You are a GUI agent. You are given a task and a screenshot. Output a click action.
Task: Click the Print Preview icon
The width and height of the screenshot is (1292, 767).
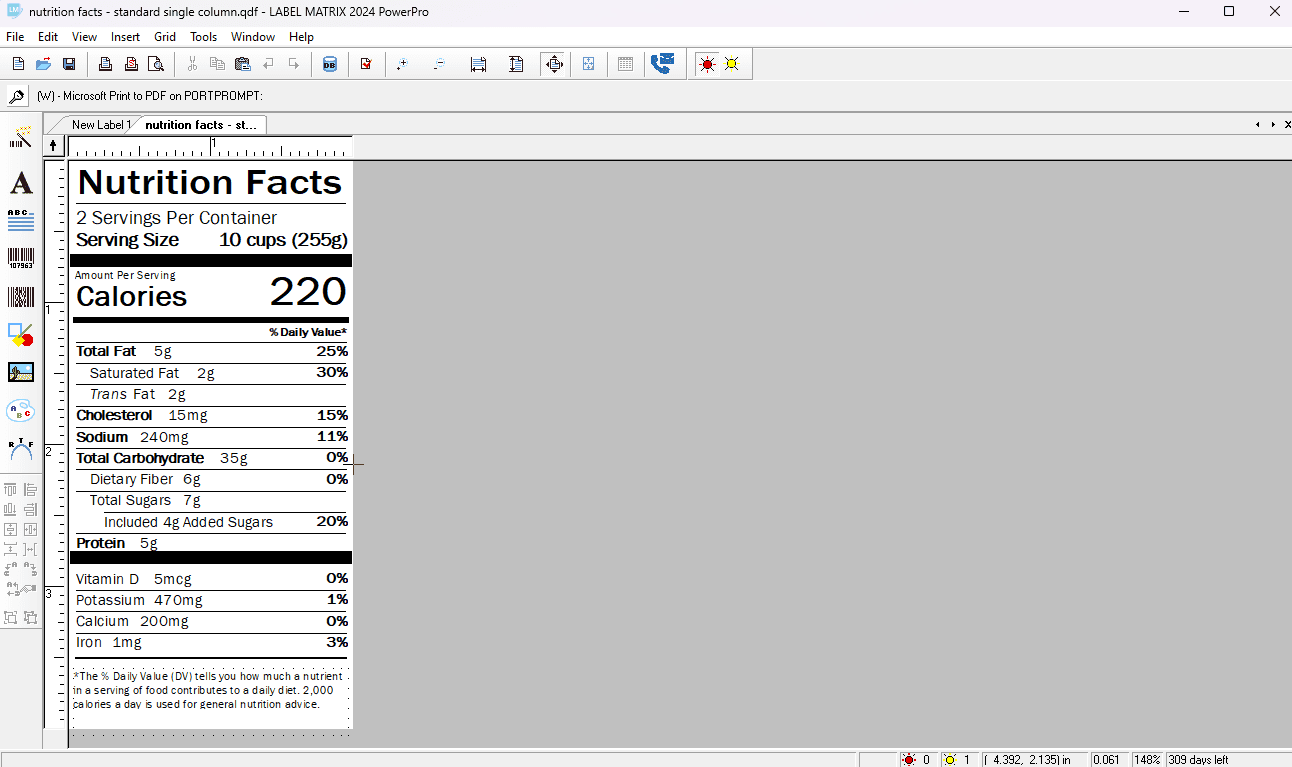(x=156, y=64)
